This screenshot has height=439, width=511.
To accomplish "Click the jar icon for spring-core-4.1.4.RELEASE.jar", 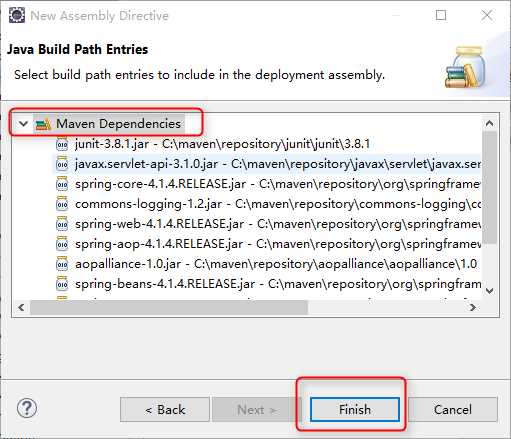I will pyautogui.click(x=62, y=184).
